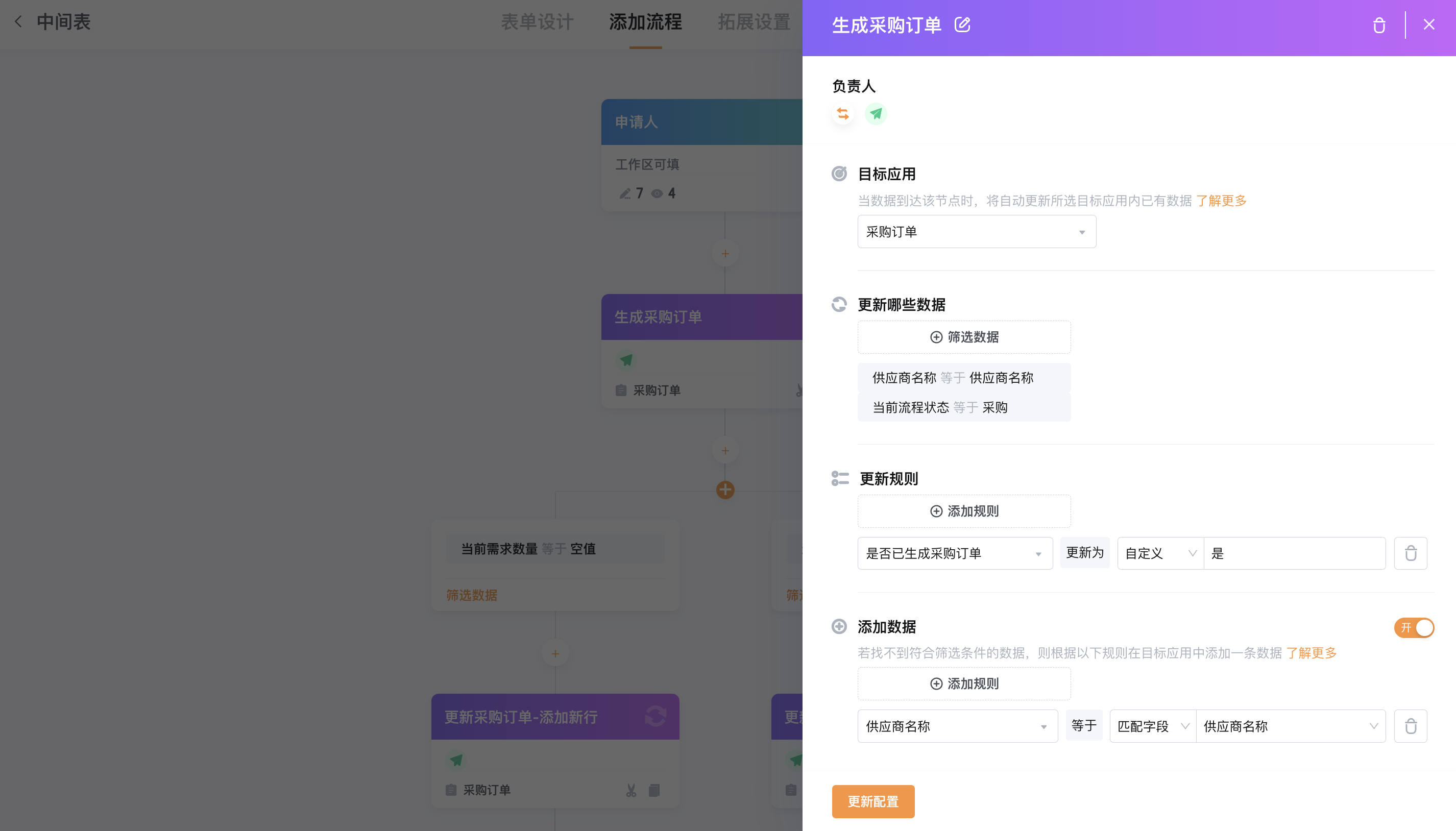The image size is (1456, 831).
Task: Click the edit title pencil icon
Action: coord(962,25)
